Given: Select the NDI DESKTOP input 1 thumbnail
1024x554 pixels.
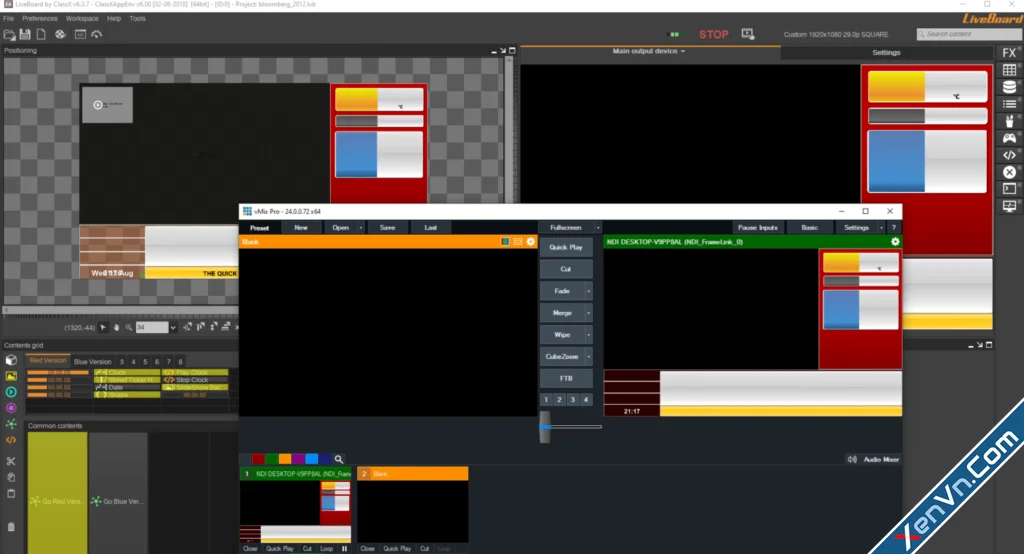Looking at the screenshot, I should click(295, 512).
